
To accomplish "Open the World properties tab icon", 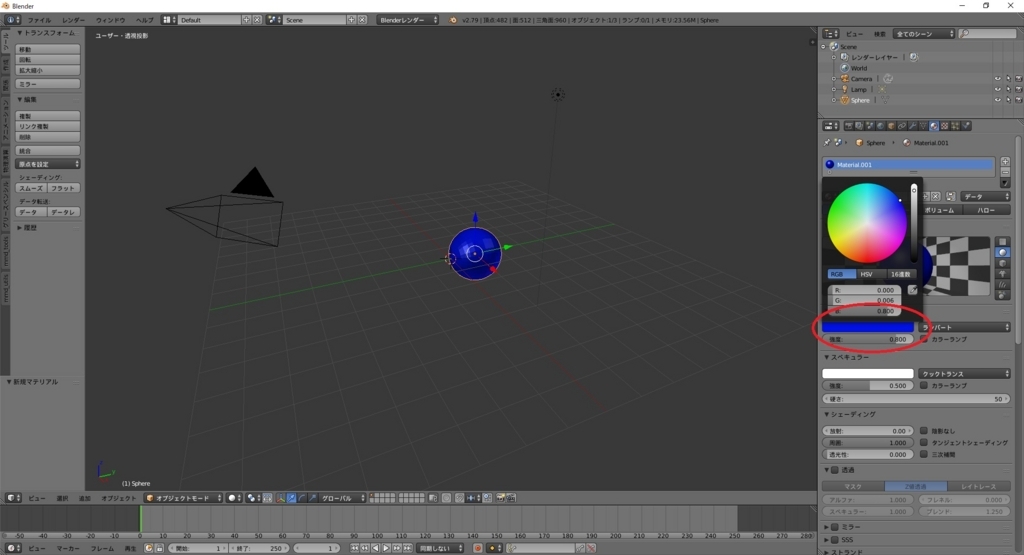I will [x=880, y=126].
